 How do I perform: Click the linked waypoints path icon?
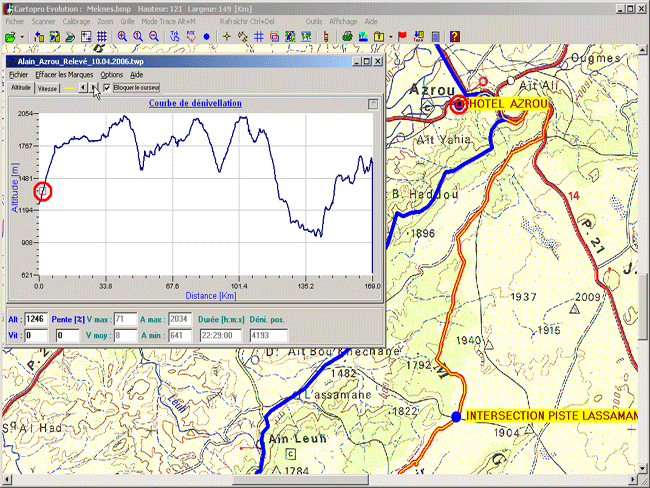243,37
